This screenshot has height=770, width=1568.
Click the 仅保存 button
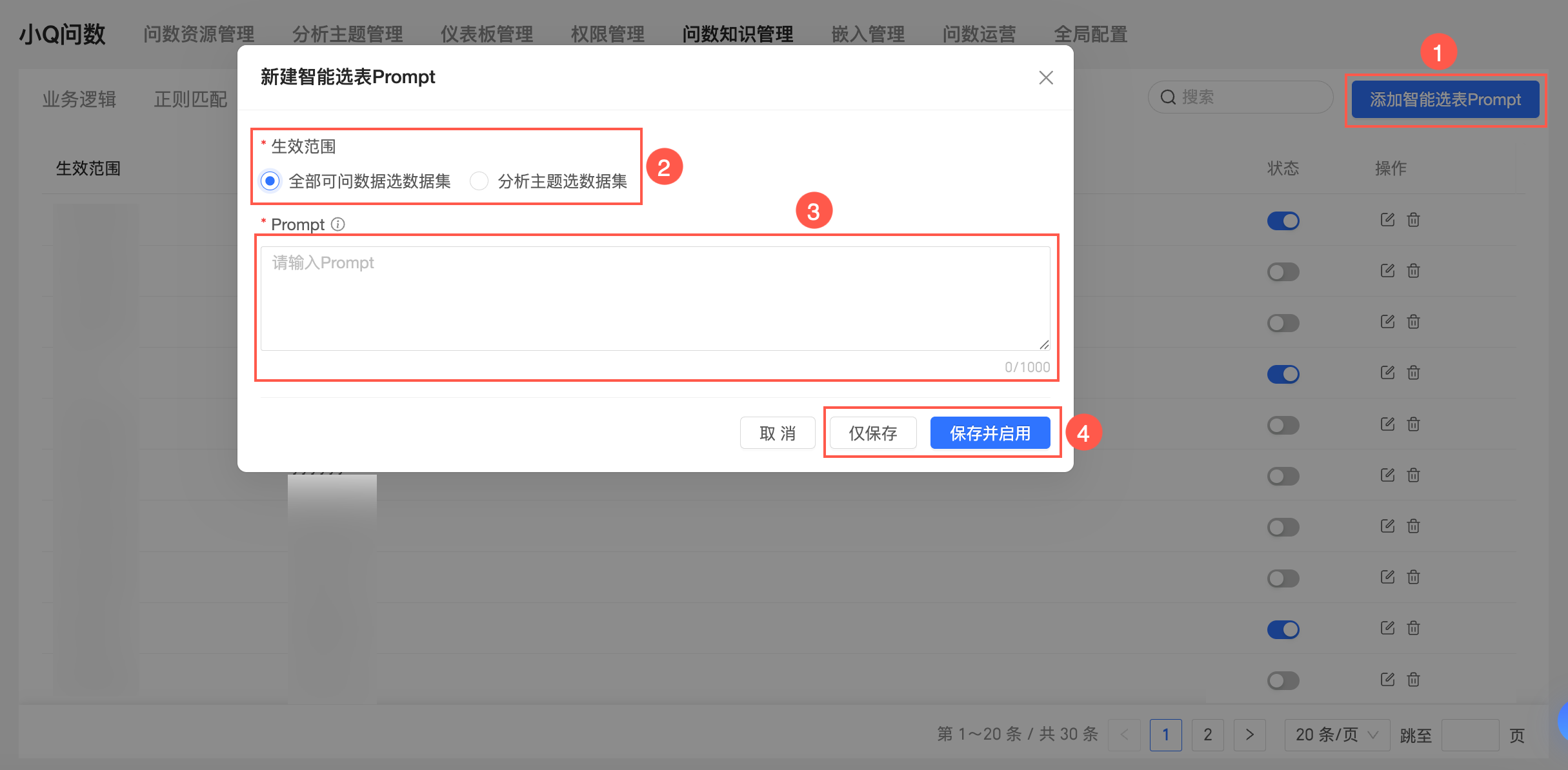pyautogui.click(x=872, y=433)
